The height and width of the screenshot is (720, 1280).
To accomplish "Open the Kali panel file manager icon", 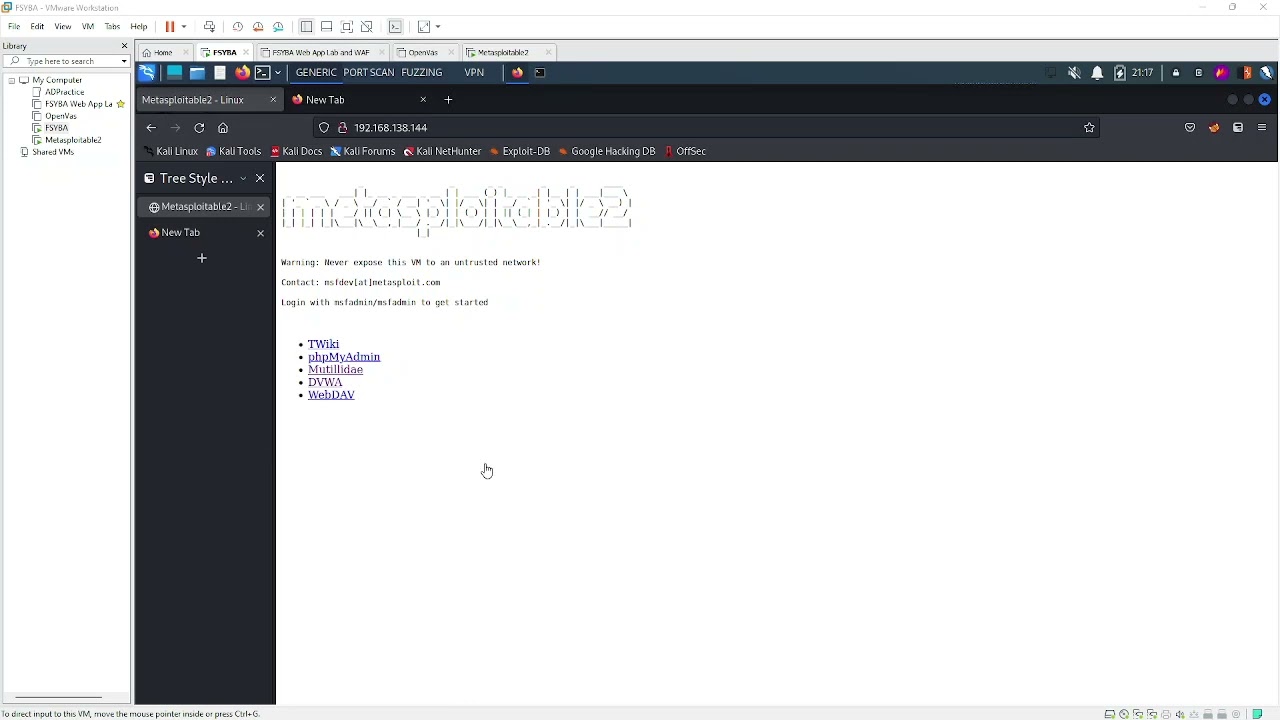I will [197, 72].
